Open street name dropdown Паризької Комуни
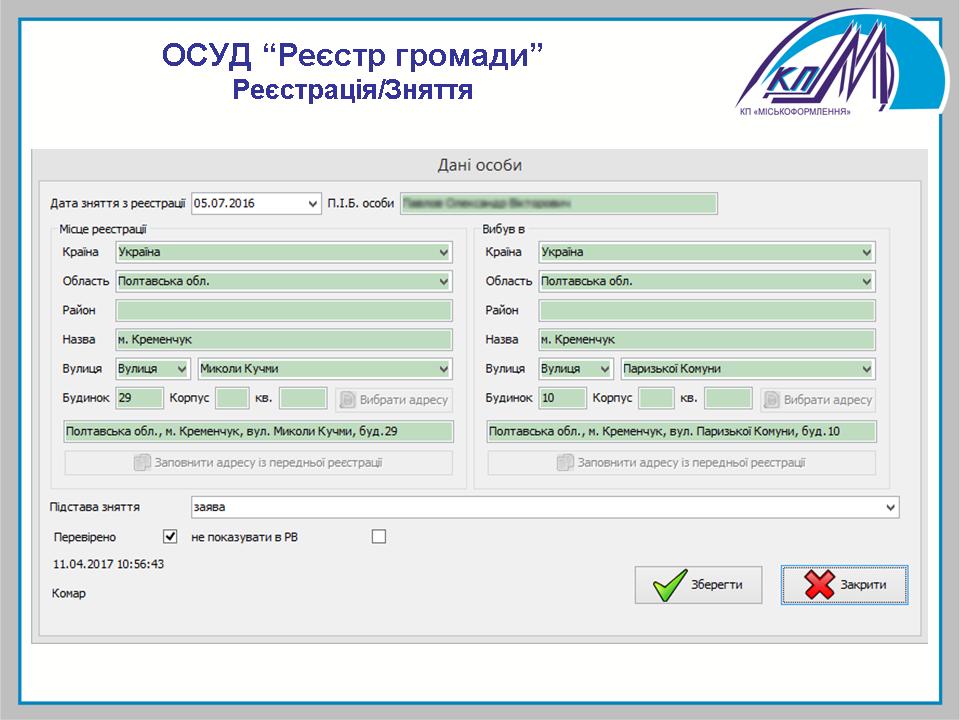The width and height of the screenshot is (960, 720). coord(865,369)
